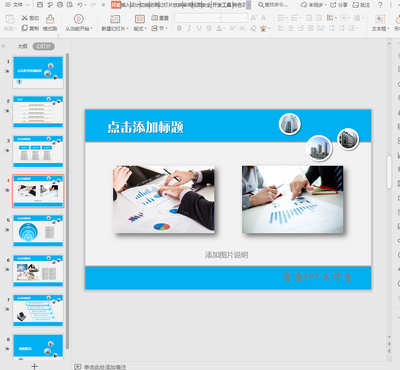Click the Save icon in quick access toolbar
Image resolution: width=400 pixels, height=370 pixels.
coord(40,5)
